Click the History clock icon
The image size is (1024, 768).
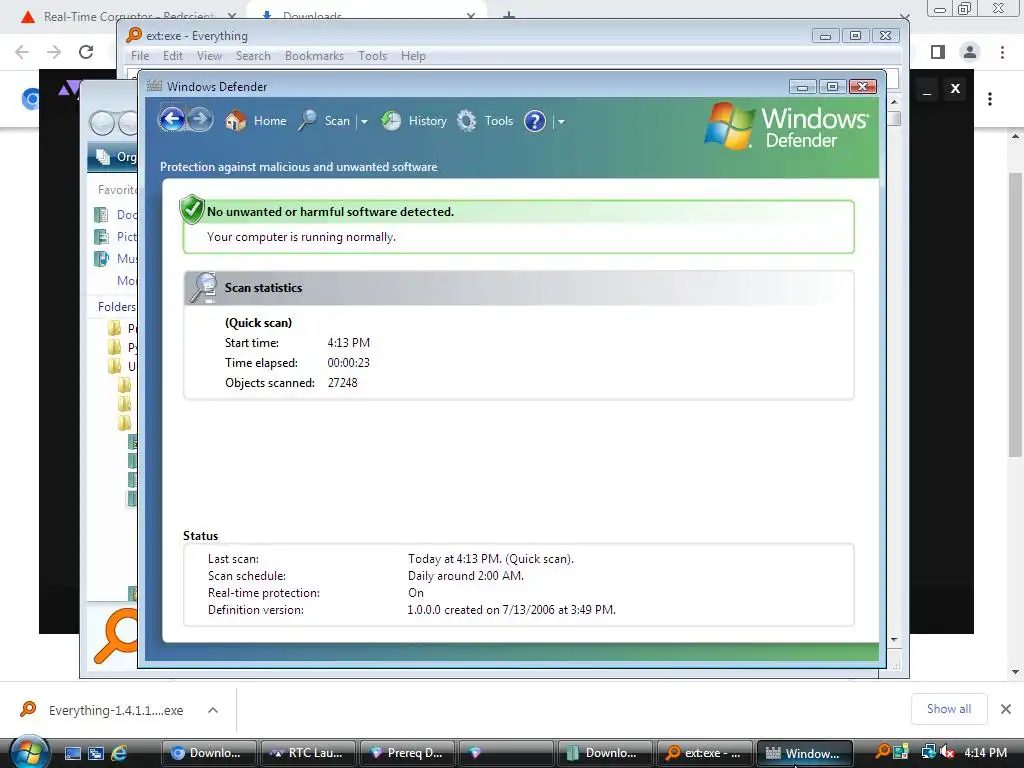click(x=391, y=121)
